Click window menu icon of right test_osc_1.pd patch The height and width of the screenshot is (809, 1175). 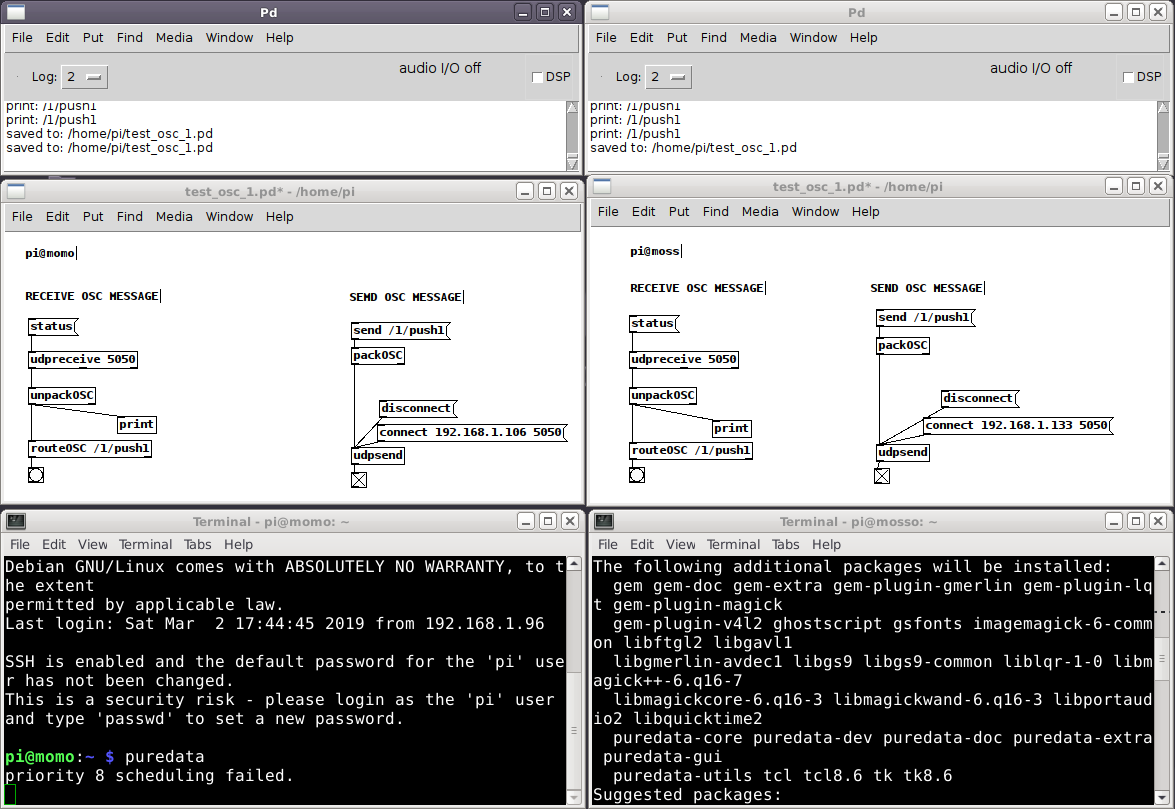coord(603,186)
